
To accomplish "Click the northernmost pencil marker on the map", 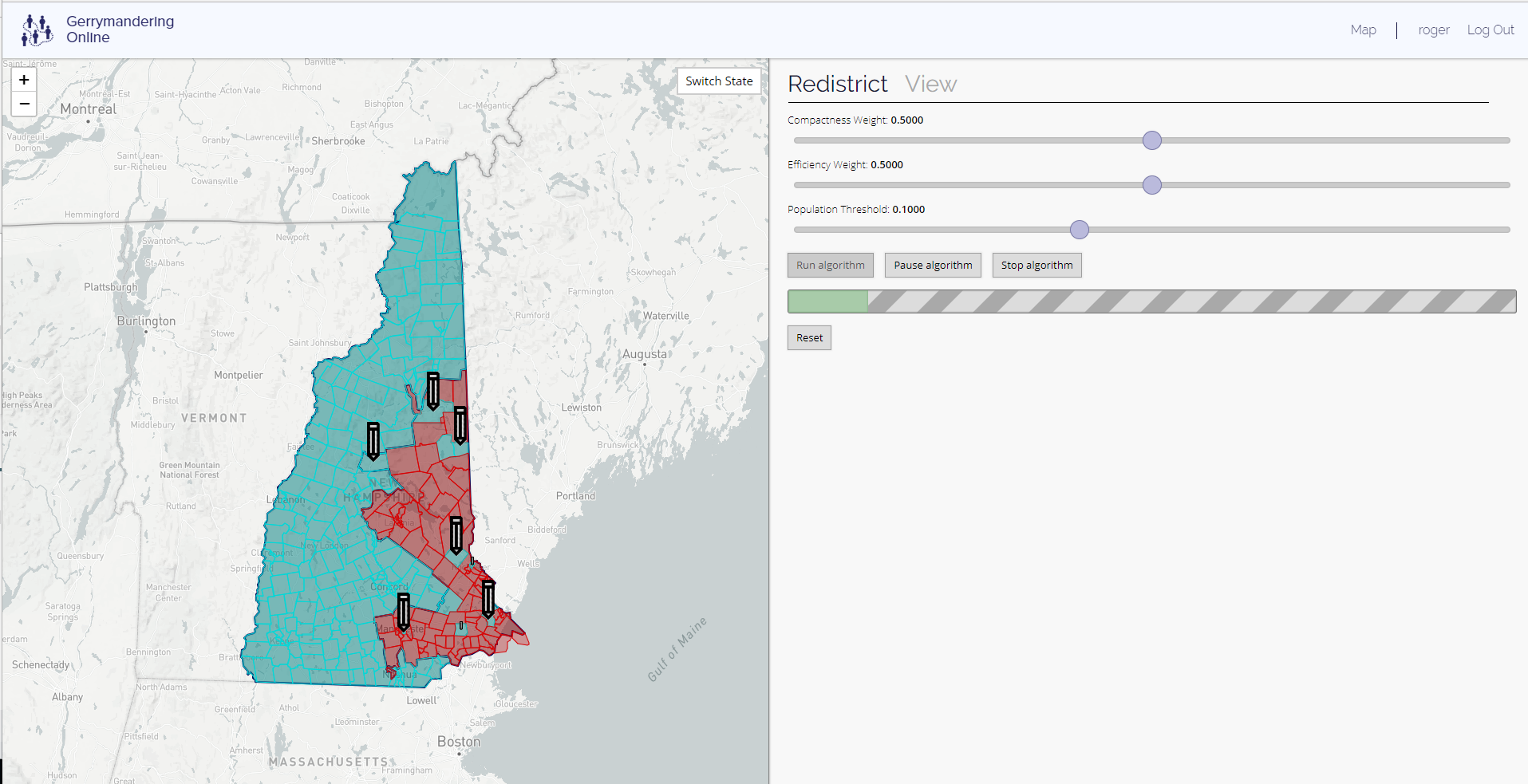I will pyautogui.click(x=432, y=391).
